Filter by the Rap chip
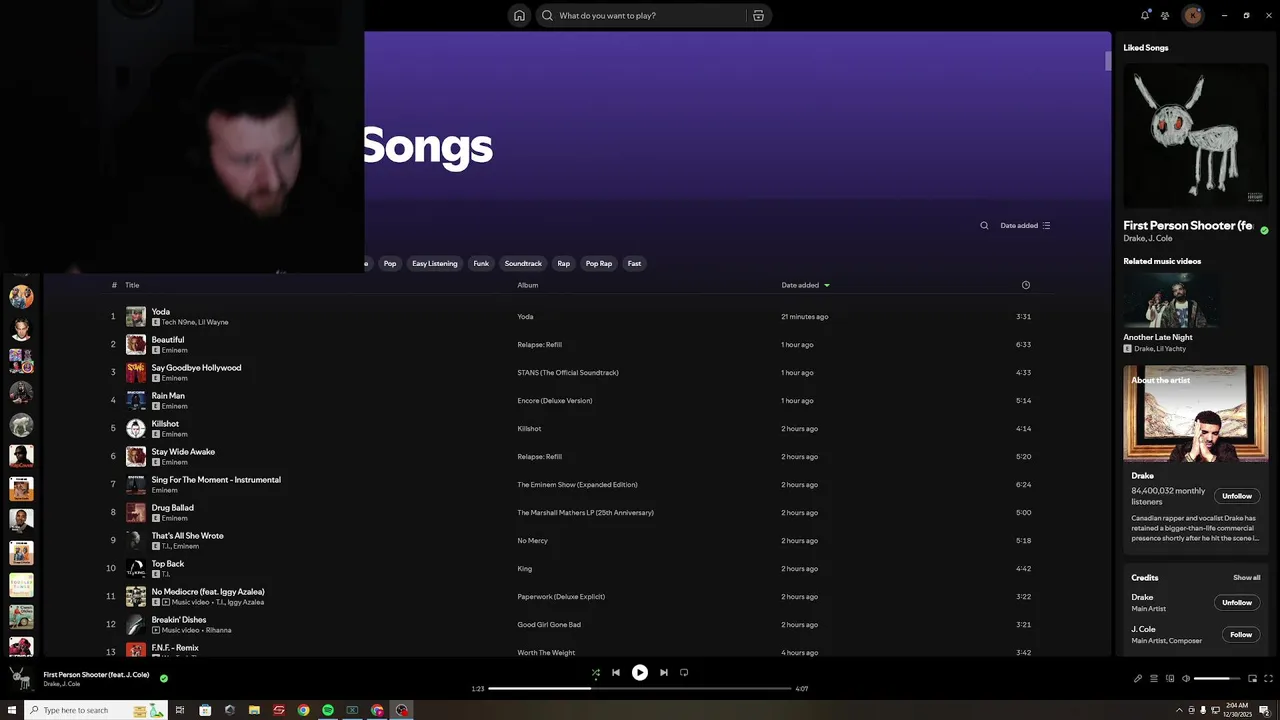 coord(564,263)
